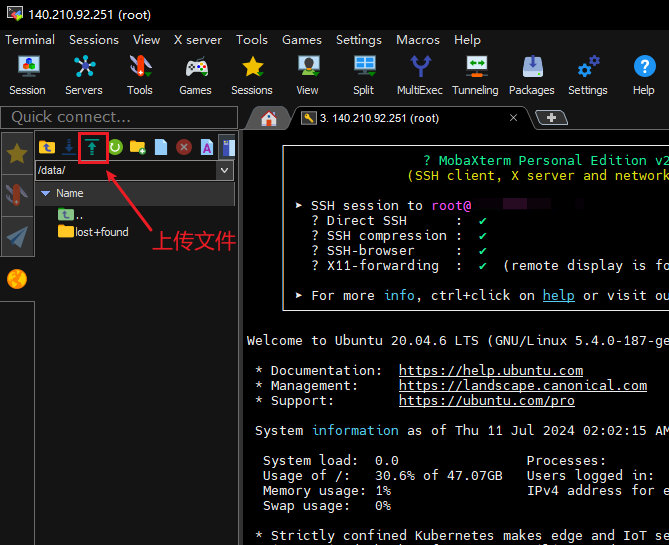Open the Settings menu
The height and width of the screenshot is (545, 669).
[x=359, y=40]
